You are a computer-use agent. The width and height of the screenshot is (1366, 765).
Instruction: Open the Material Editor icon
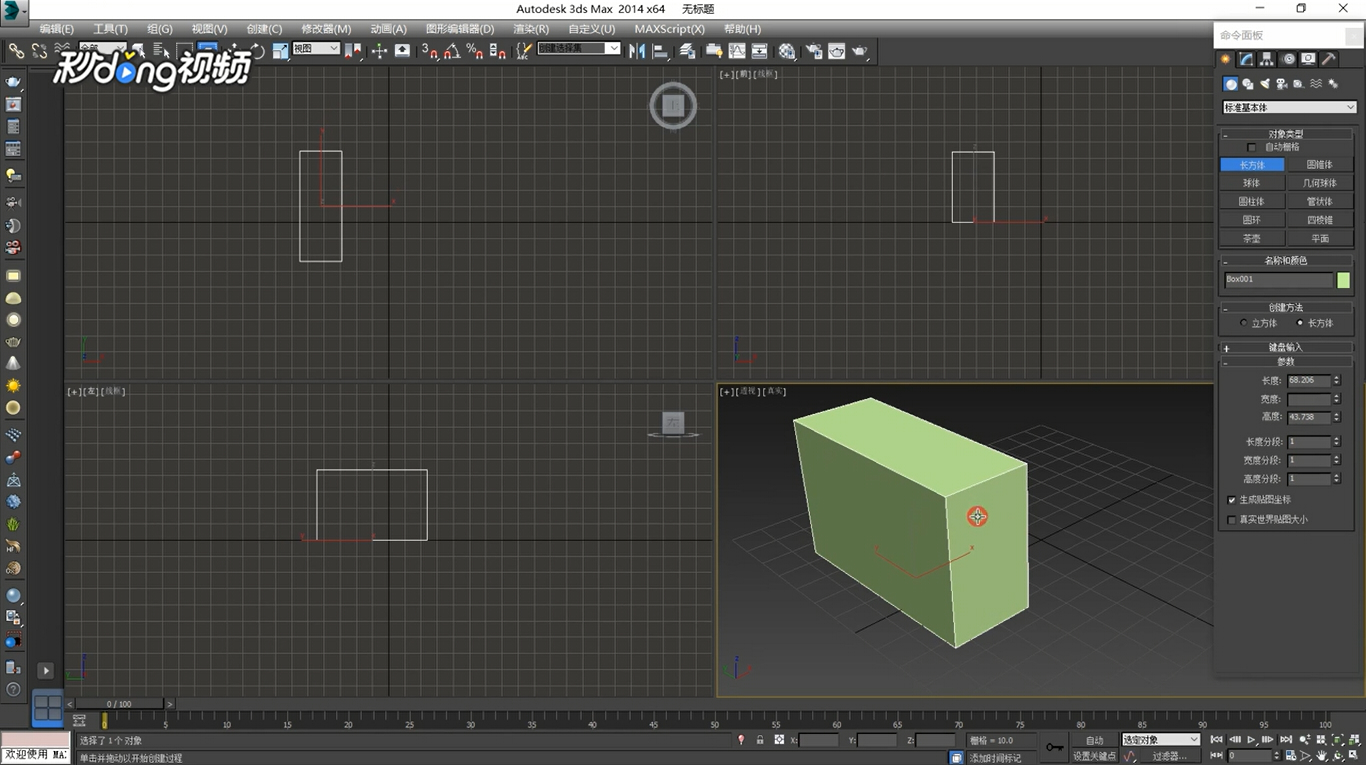(787, 50)
